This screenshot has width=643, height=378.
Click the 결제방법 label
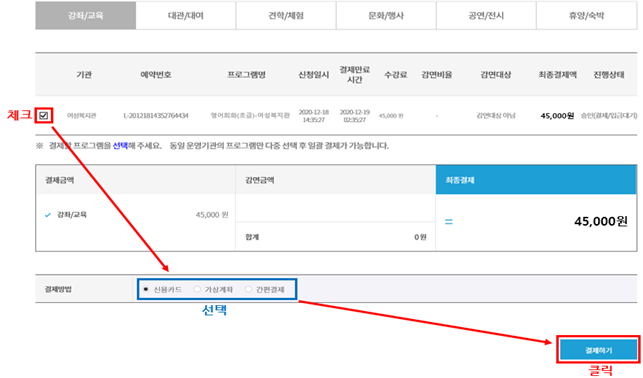click(58, 289)
